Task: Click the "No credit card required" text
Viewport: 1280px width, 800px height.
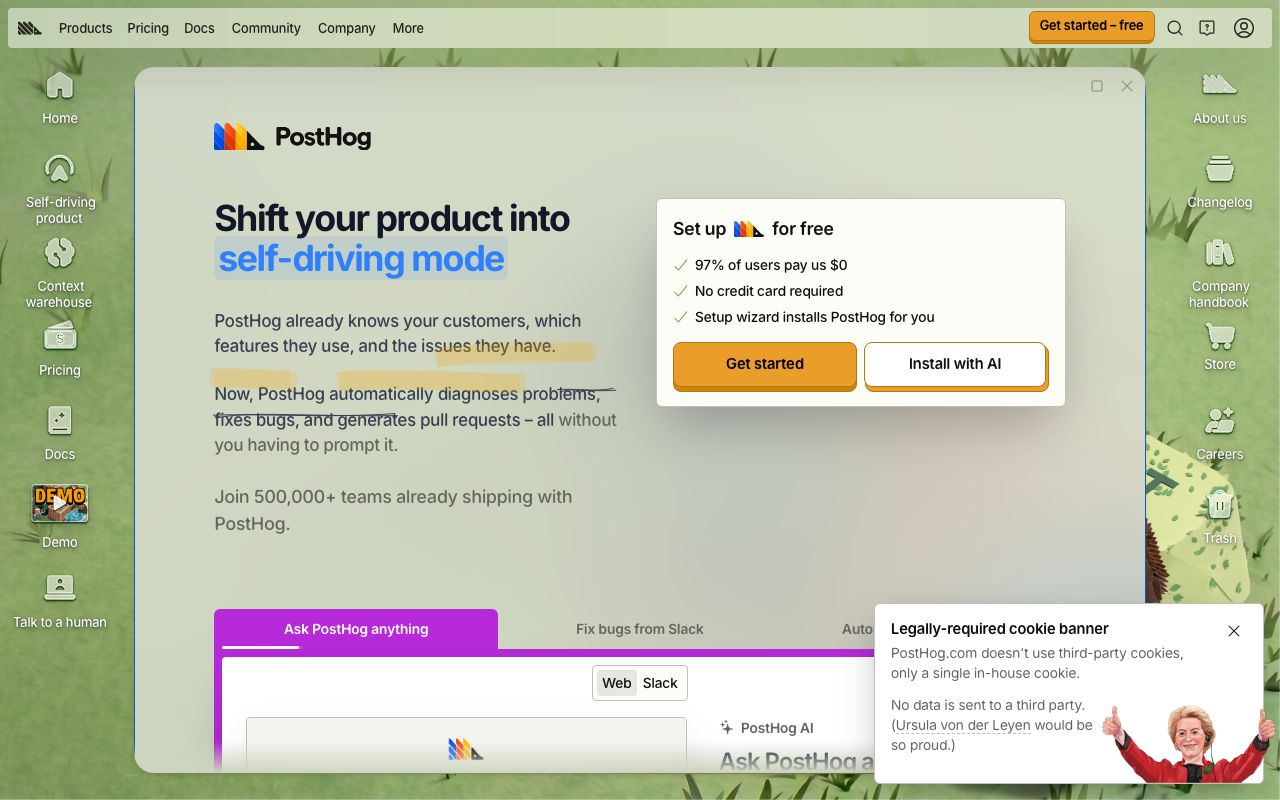Action: [769, 291]
